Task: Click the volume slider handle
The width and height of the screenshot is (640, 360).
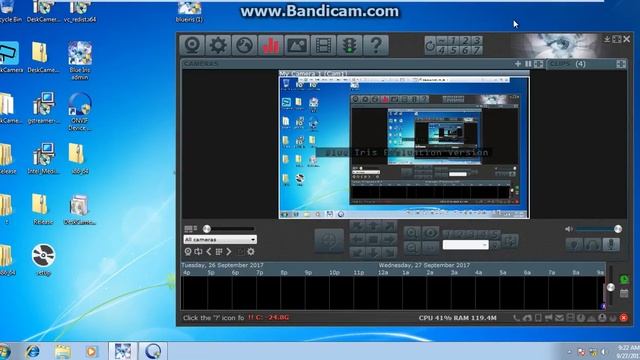Action: click(x=618, y=229)
